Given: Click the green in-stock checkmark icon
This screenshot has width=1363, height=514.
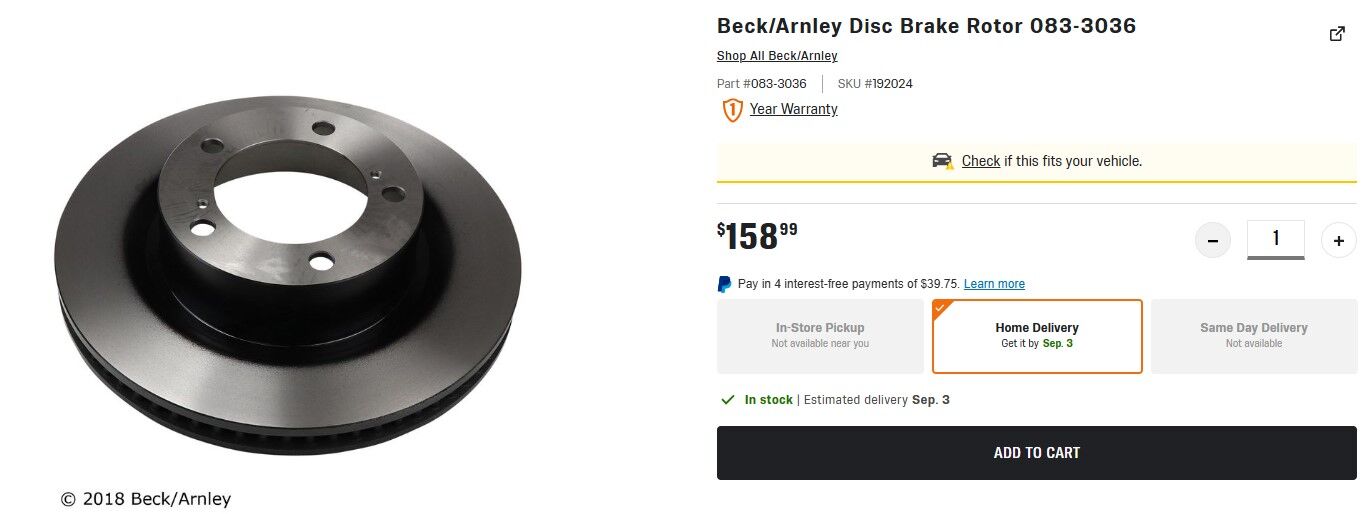Looking at the screenshot, I should [x=728, y=400].
